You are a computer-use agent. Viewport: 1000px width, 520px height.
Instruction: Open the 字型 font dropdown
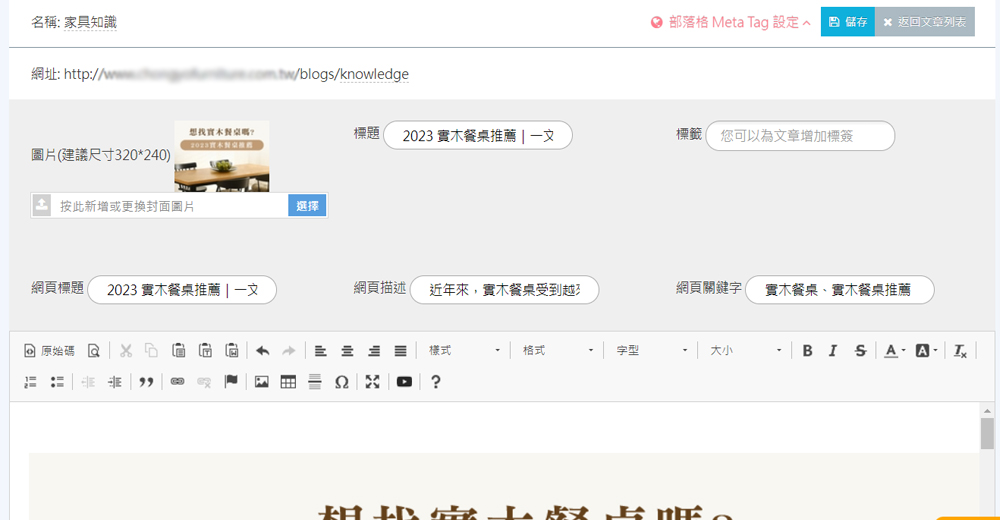(x=652, y=351)
